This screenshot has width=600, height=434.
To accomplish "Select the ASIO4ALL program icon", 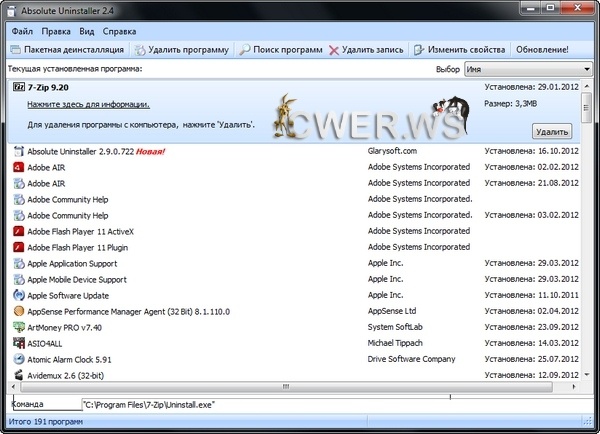I will pos(18,343).
